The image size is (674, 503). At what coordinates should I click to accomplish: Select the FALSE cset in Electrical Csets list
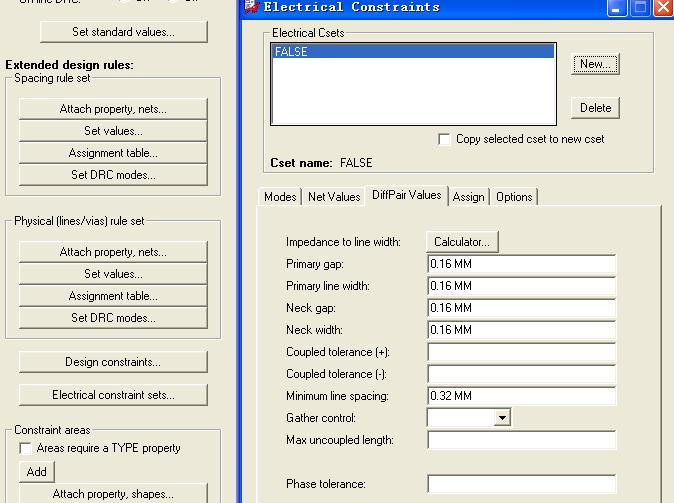click(x=414, y=52)
